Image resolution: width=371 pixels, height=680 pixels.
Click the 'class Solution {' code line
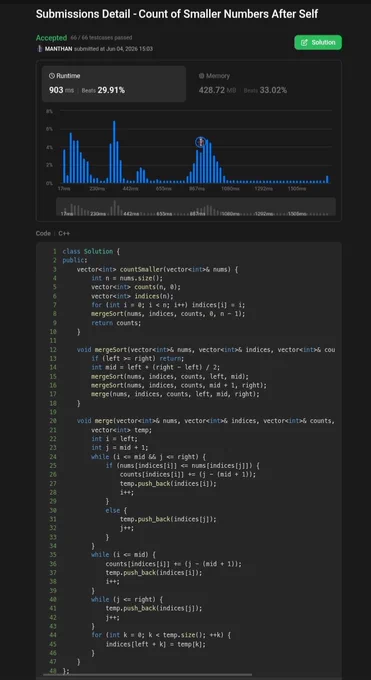(x=91, y=252)
